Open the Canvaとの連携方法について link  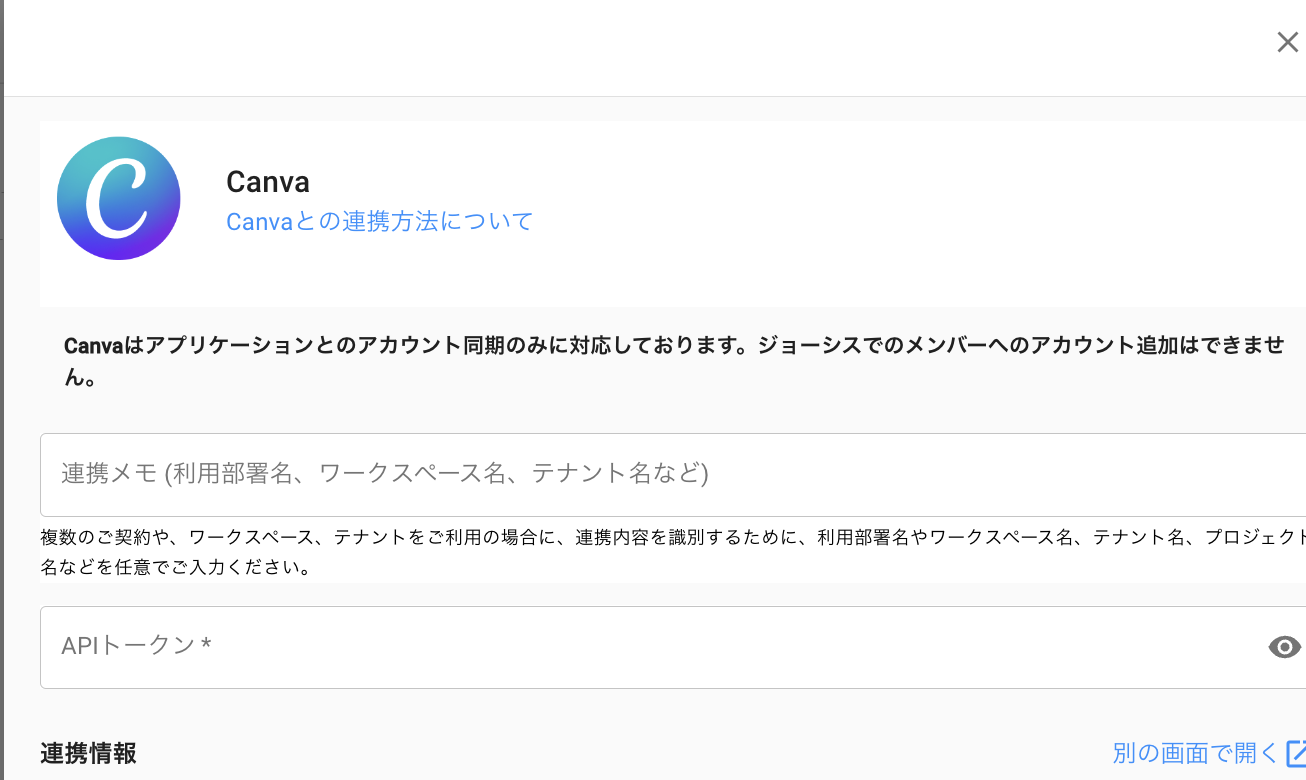tap(379, 221)
